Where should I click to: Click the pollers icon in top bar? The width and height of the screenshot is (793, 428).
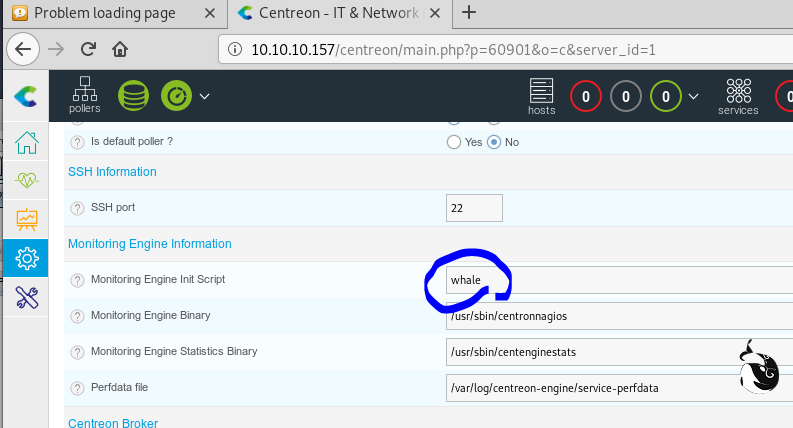click(x=85, y=95)
